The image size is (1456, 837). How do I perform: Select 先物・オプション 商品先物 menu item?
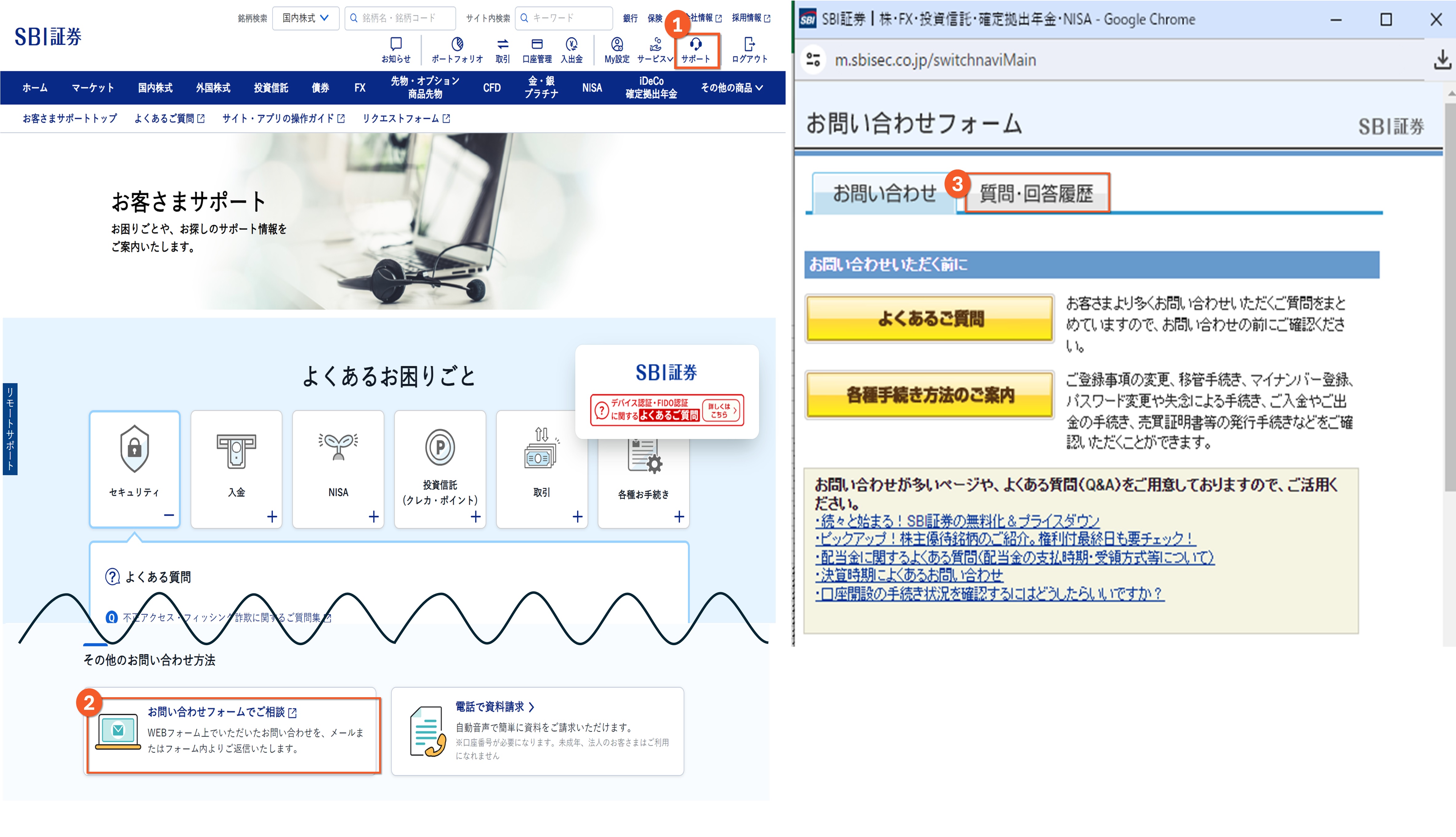tap(425, 87)
